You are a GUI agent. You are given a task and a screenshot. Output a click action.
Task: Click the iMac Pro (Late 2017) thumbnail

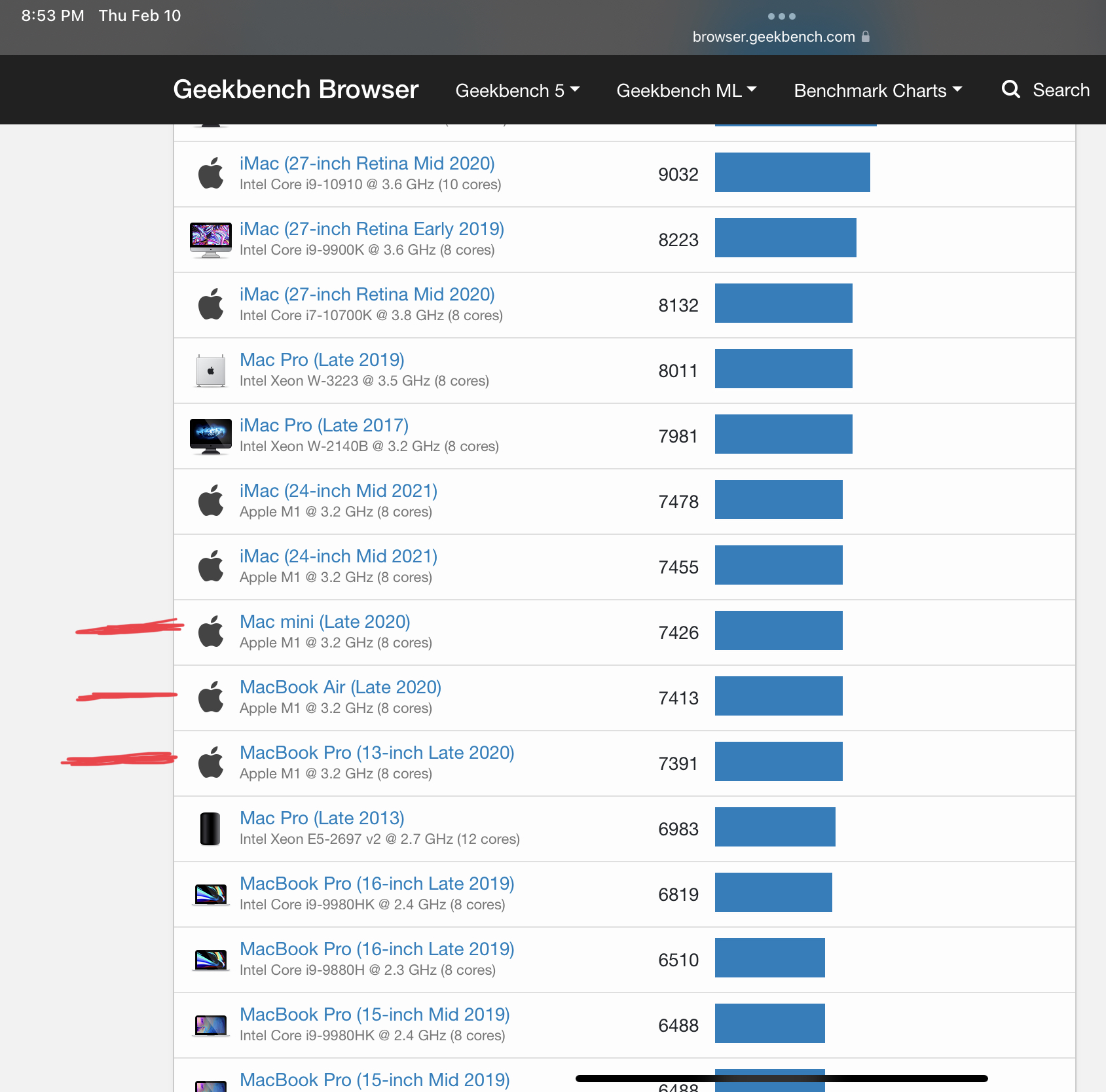click(211, 436)
